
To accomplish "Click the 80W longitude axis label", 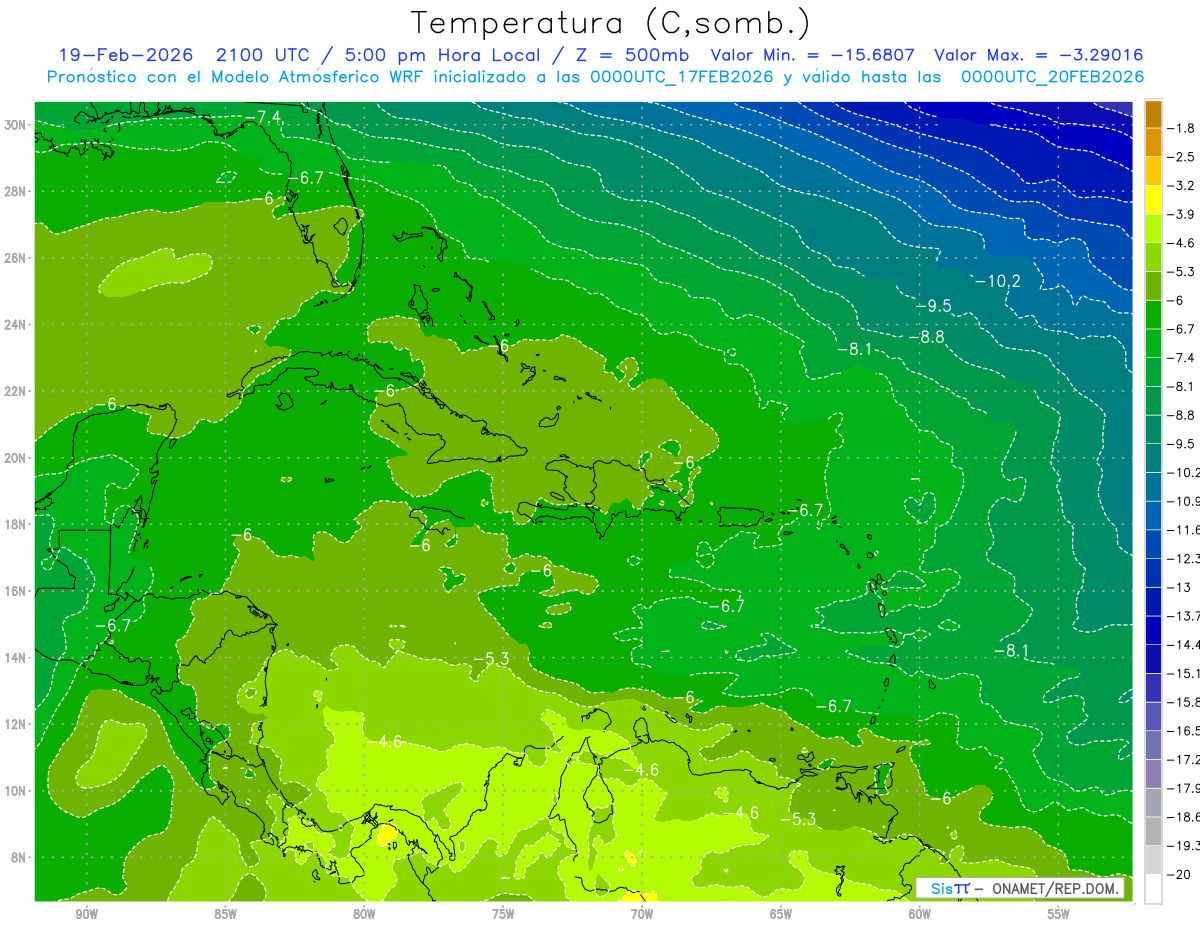I will [364, 914].
